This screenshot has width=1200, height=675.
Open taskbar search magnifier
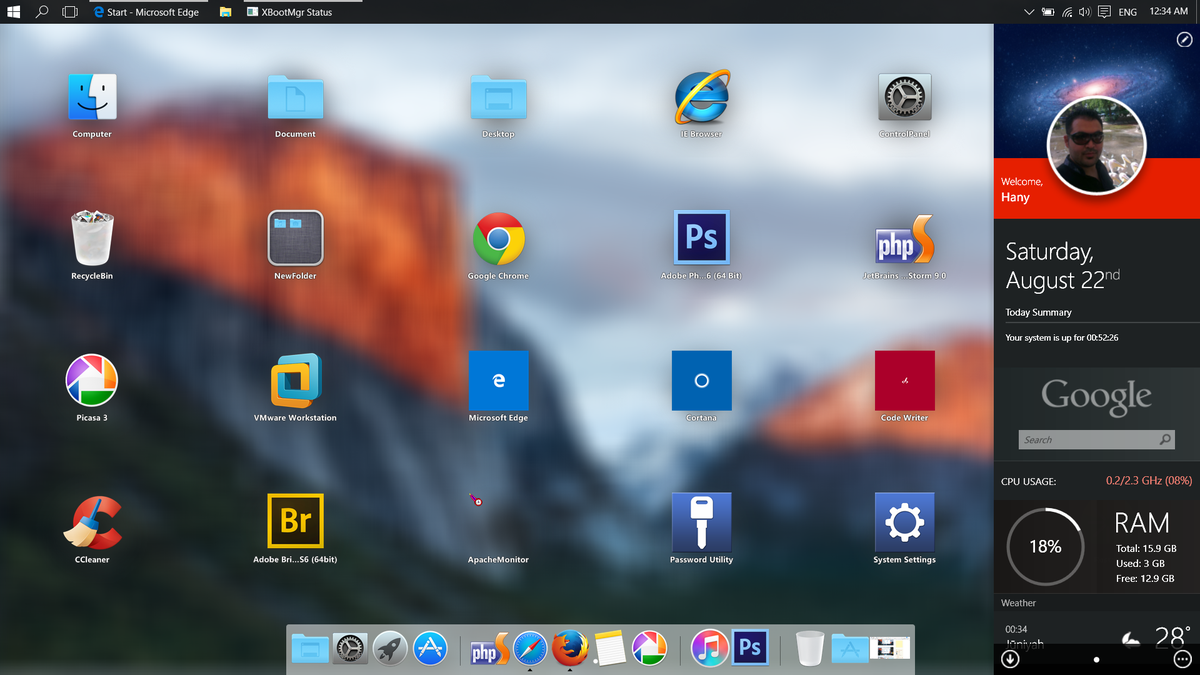tap(42, 12)
